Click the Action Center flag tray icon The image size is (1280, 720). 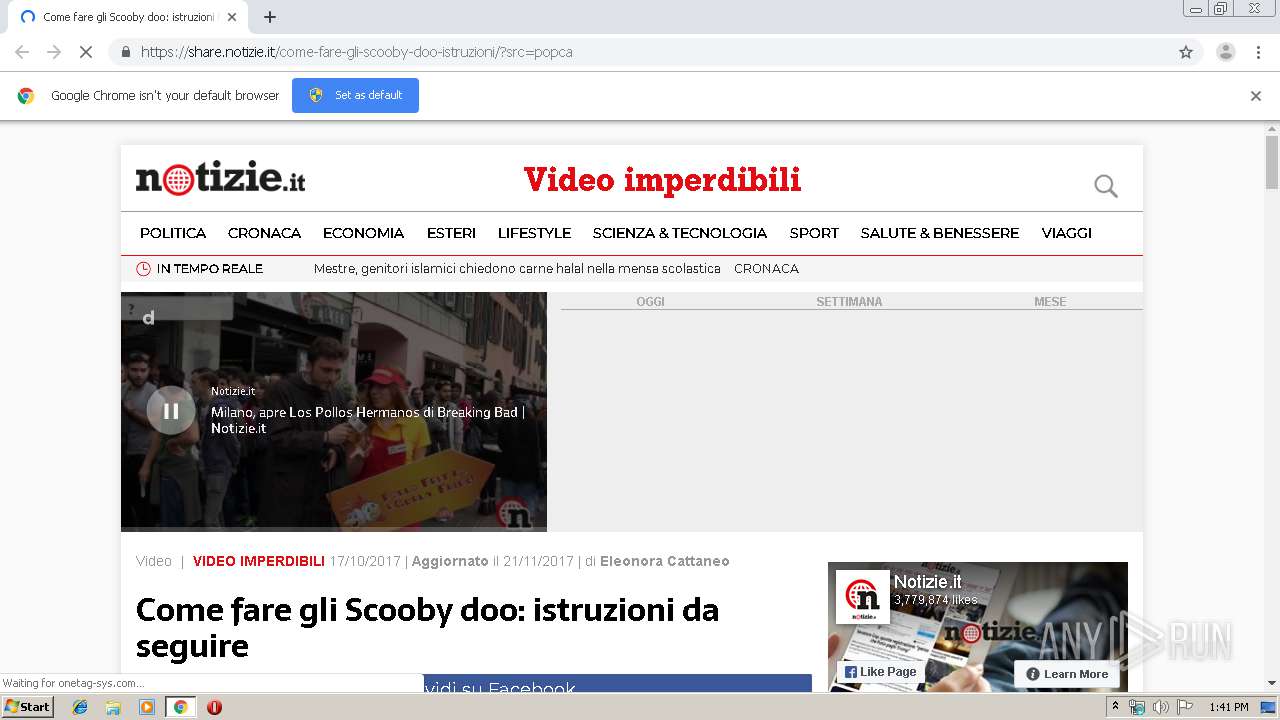[1183, 707]
